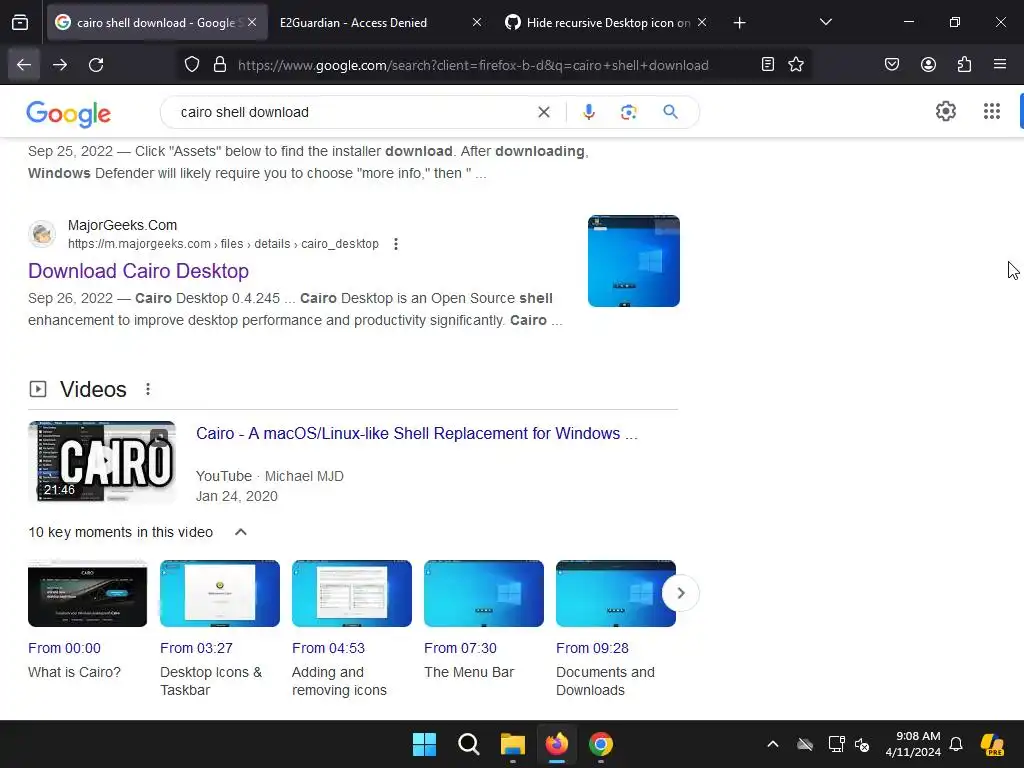The image size is (1024, 768).
Task: Open MajorGeeks result three-dot options
Action: pyautogui.click(x=396, y=244)
